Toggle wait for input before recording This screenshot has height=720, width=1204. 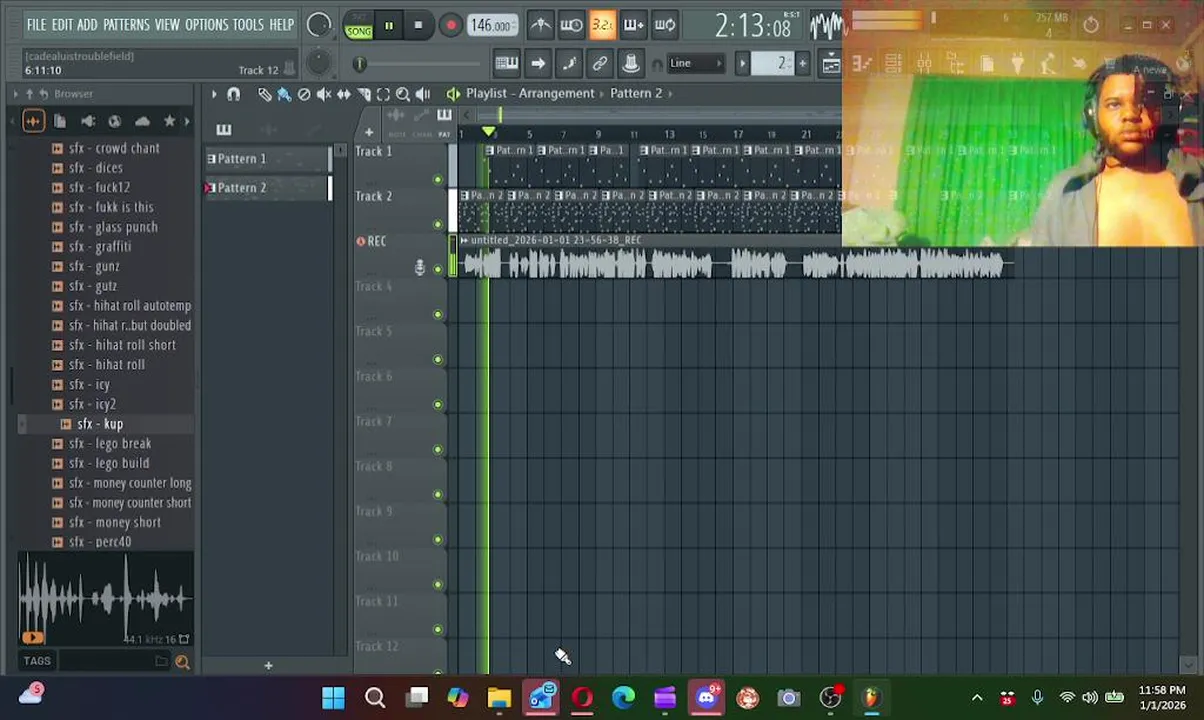pyautogui.click(x=571, y=25)
